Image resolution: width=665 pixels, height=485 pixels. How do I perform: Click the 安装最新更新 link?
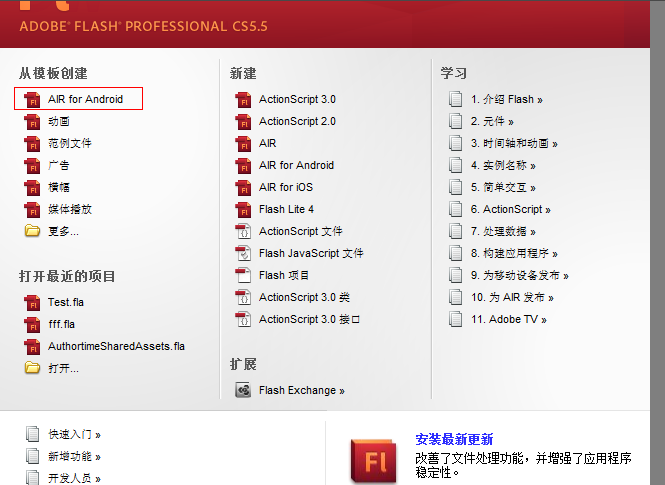tap(454, 439)
